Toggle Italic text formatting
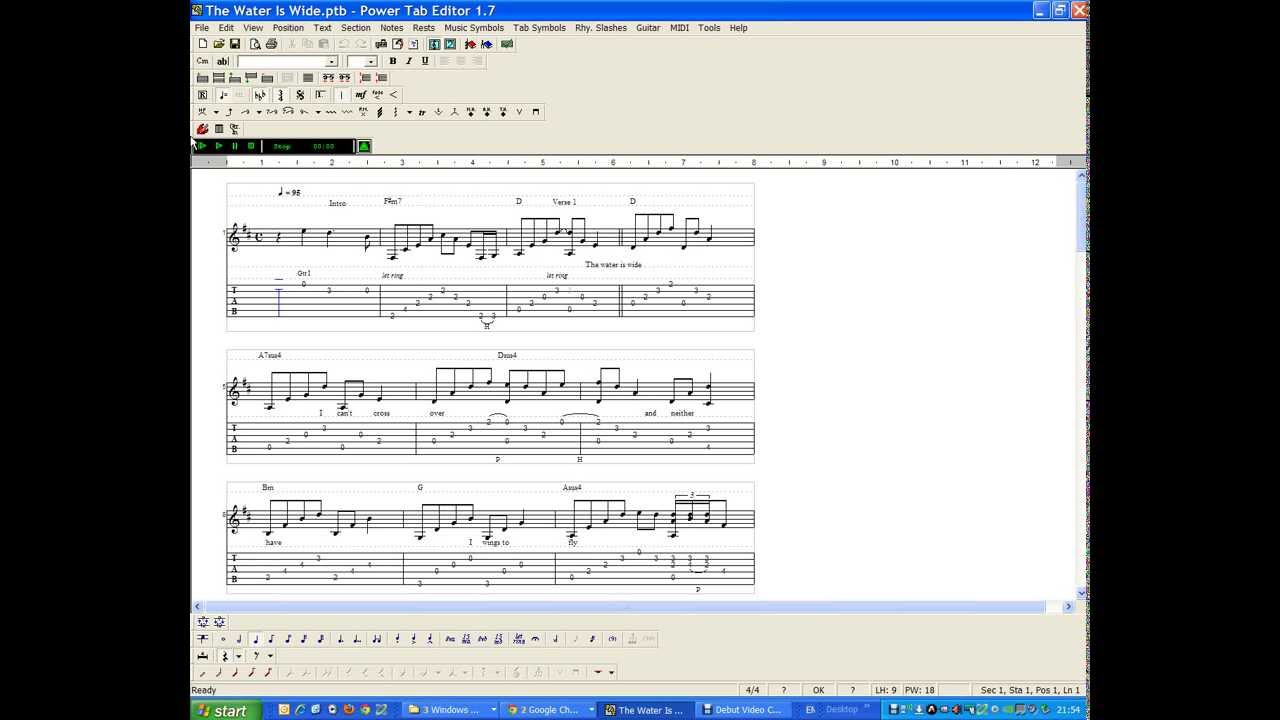The width and height of the screenshot is (1280, 720). tap(408, 61)
